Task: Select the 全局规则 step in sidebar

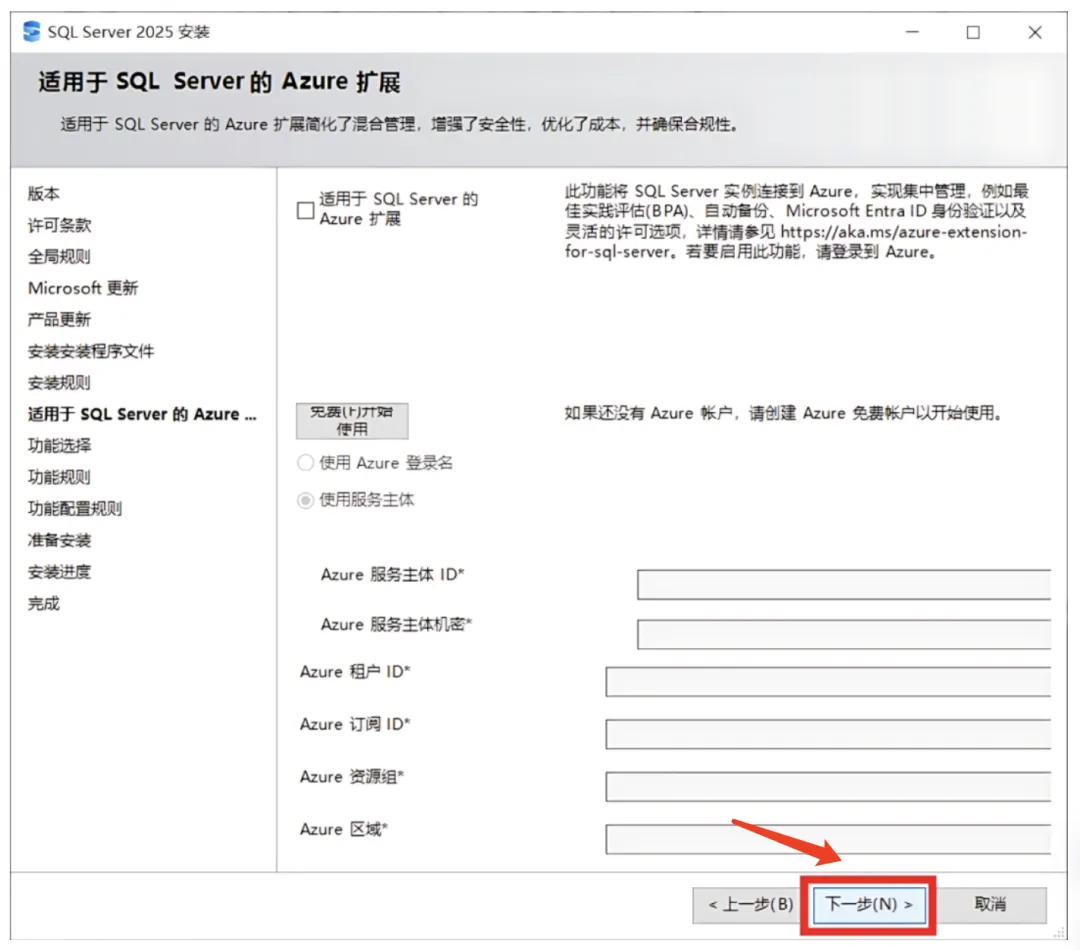Action: point(59,257)
